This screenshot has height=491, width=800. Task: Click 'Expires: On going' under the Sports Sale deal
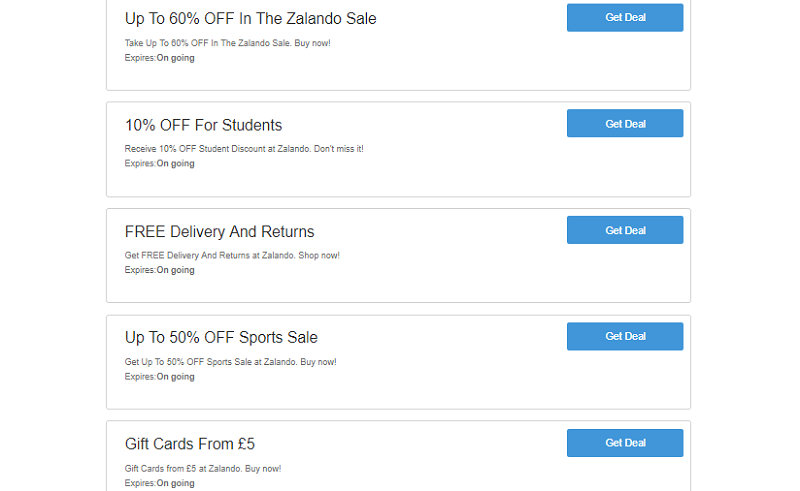click(x=159, y=377)
